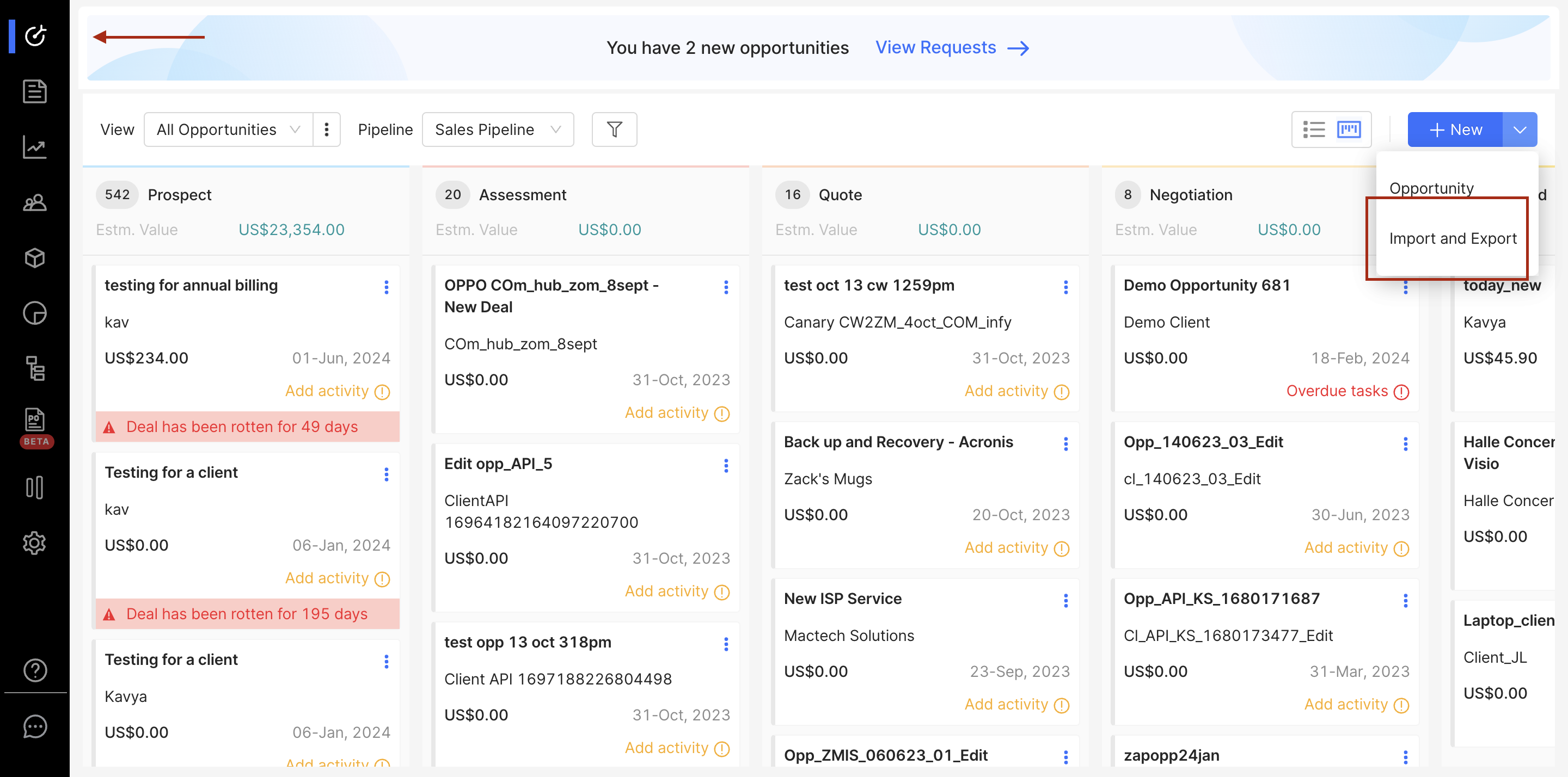The width and height of the screenshot is (1568, 777).
Task: Open sidebar products cube icon
Action: point(35,258)
